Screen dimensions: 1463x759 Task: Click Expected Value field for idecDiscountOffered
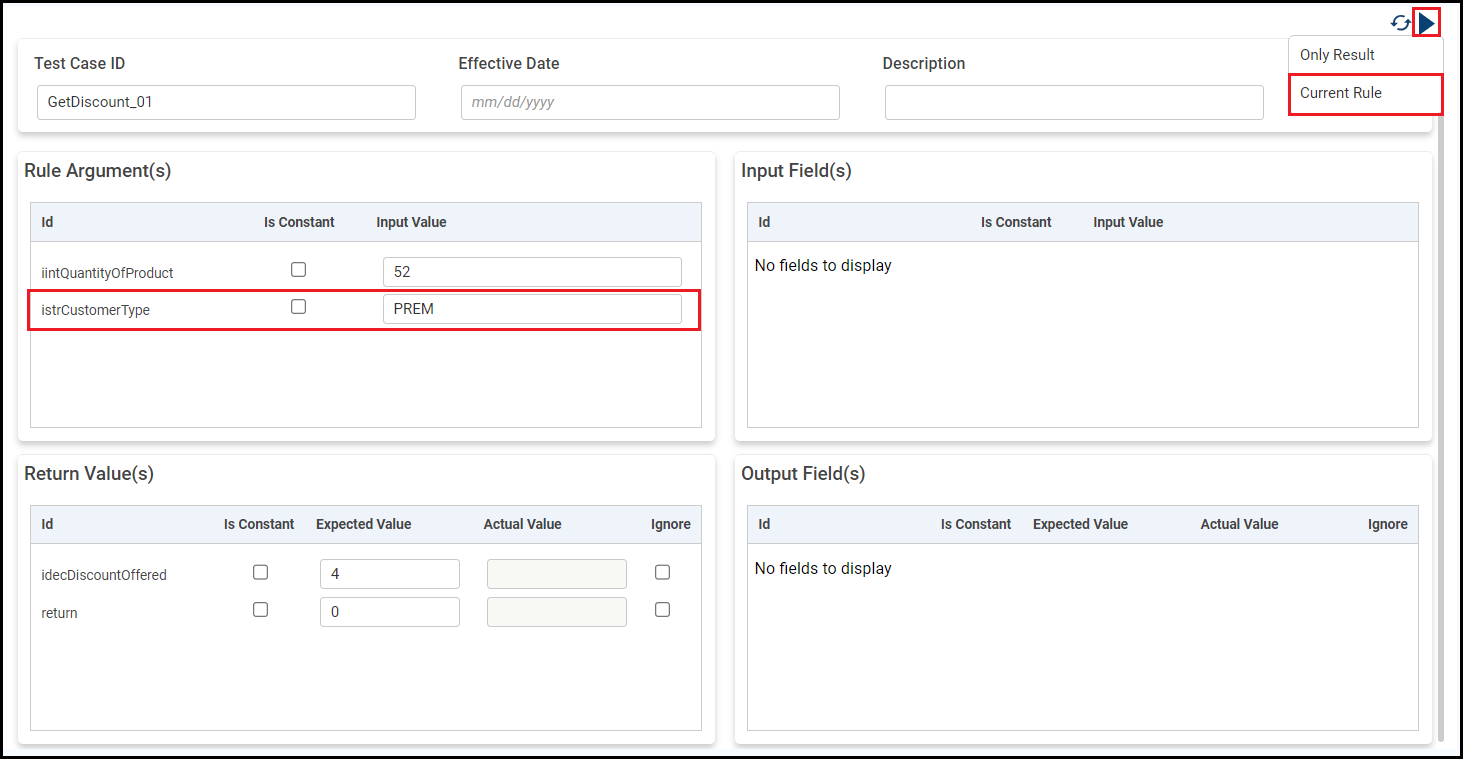390,574
